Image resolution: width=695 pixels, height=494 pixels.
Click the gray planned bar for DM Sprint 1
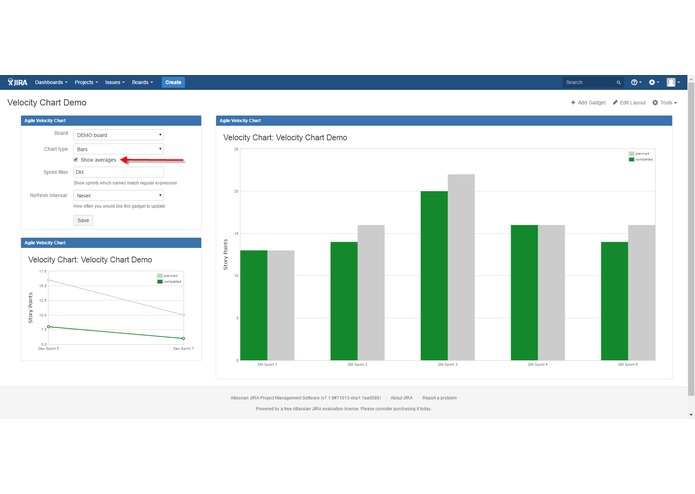(281, 305)
